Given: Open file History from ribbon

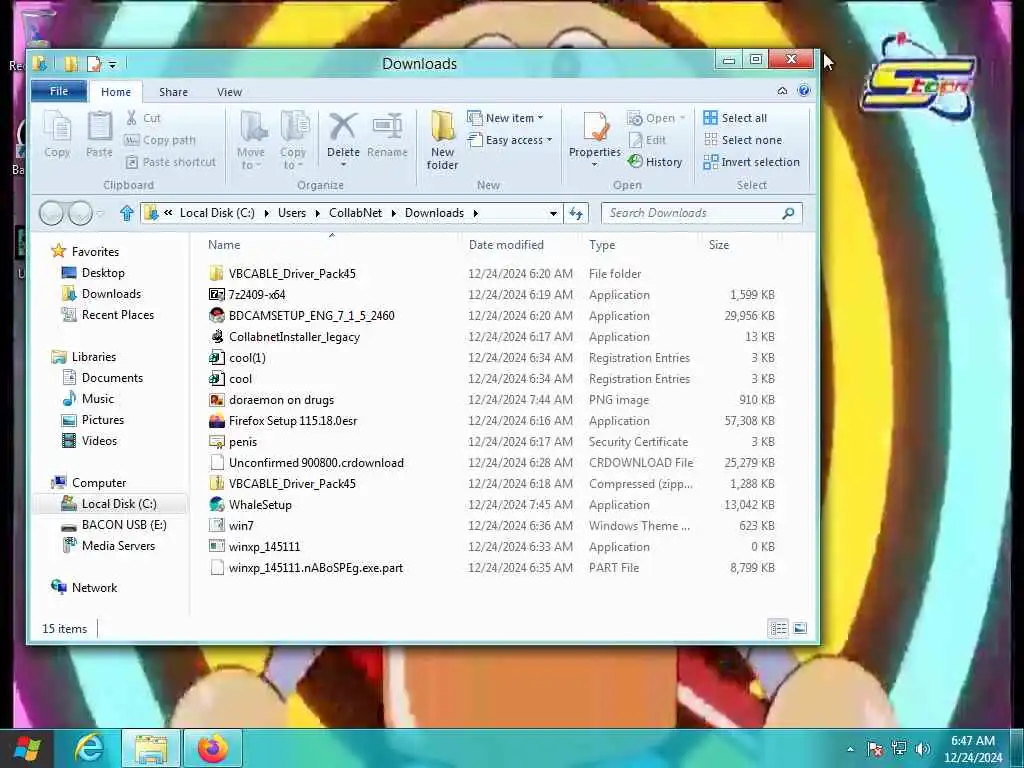Looking at the screenshot, I should (654, 162).
